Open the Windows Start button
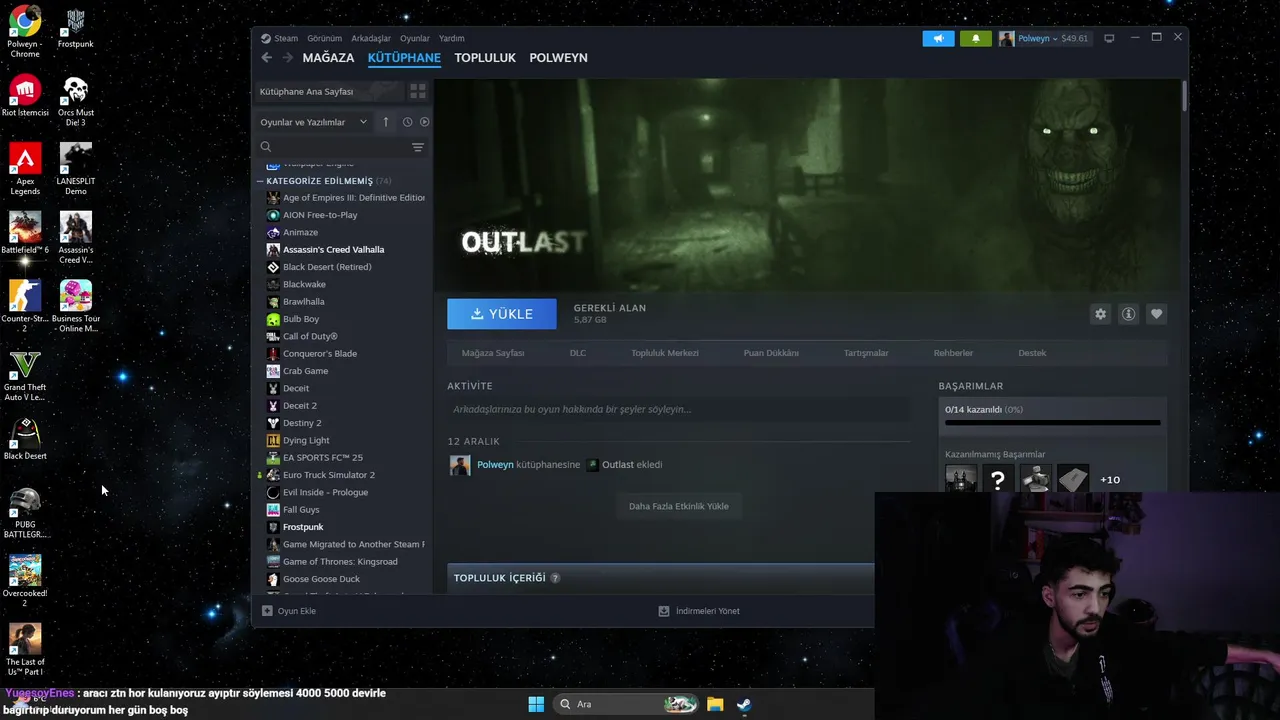 [536, 704]
